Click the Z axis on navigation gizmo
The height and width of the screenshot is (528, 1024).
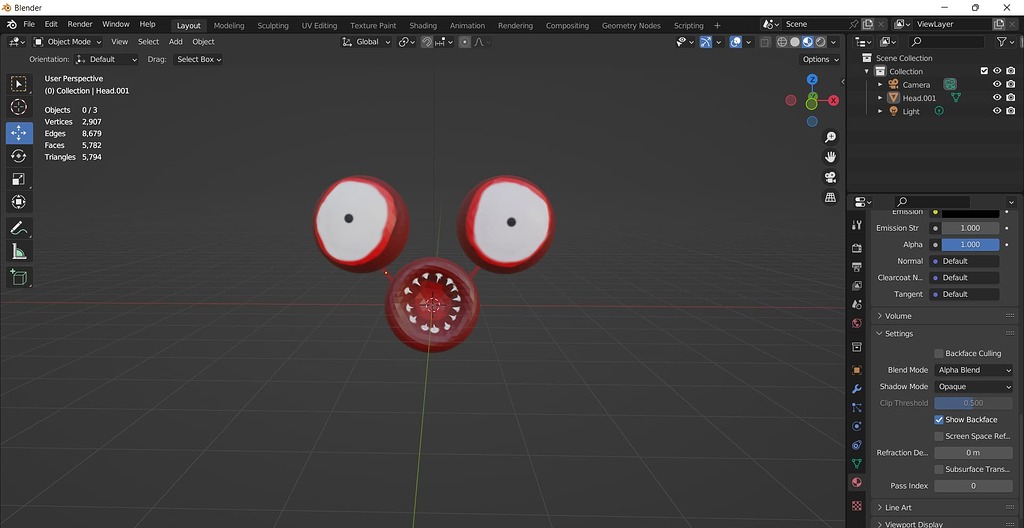[812, 80]
